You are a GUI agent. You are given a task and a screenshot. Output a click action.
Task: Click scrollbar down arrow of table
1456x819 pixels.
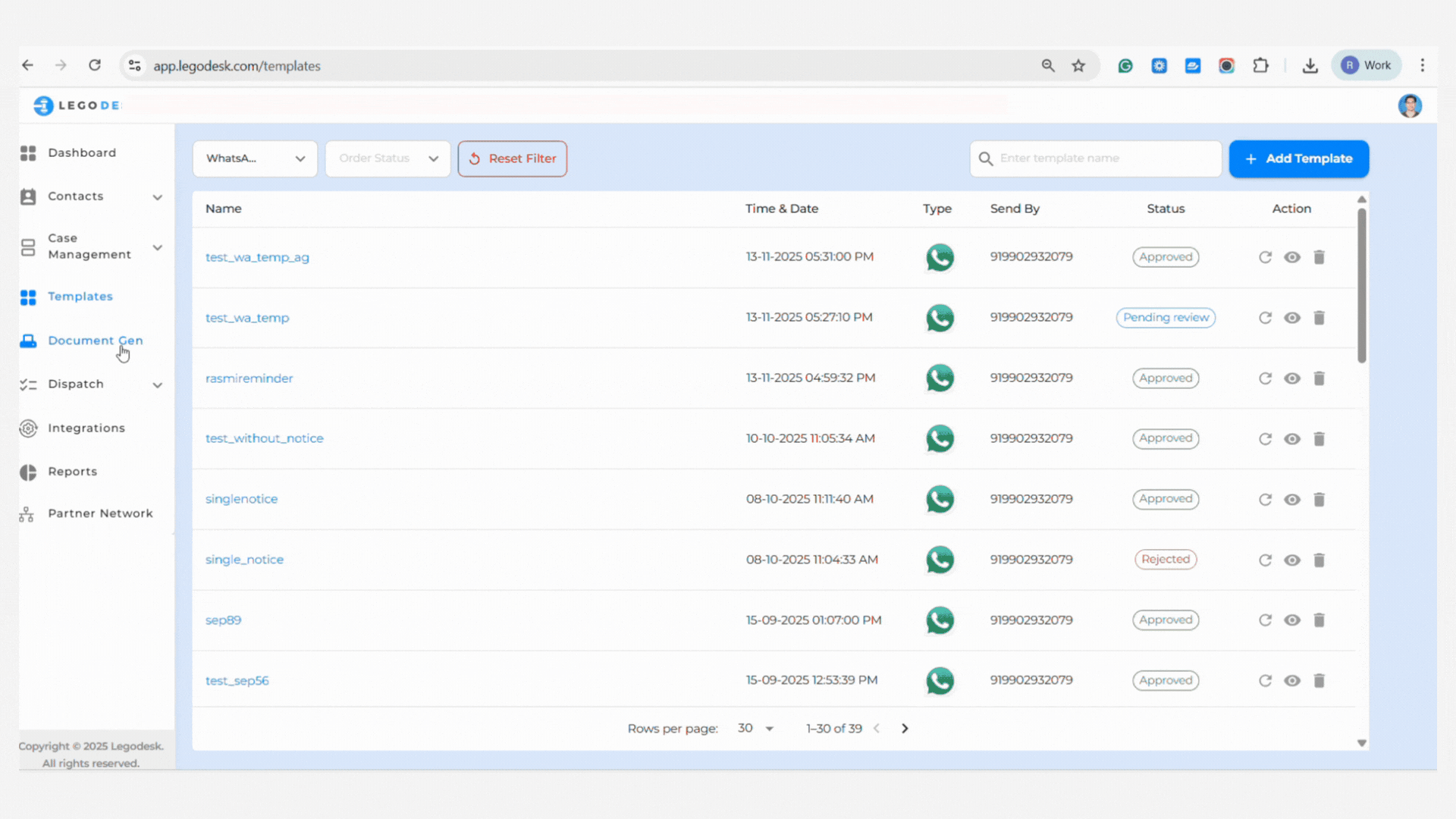[1362, 743]
